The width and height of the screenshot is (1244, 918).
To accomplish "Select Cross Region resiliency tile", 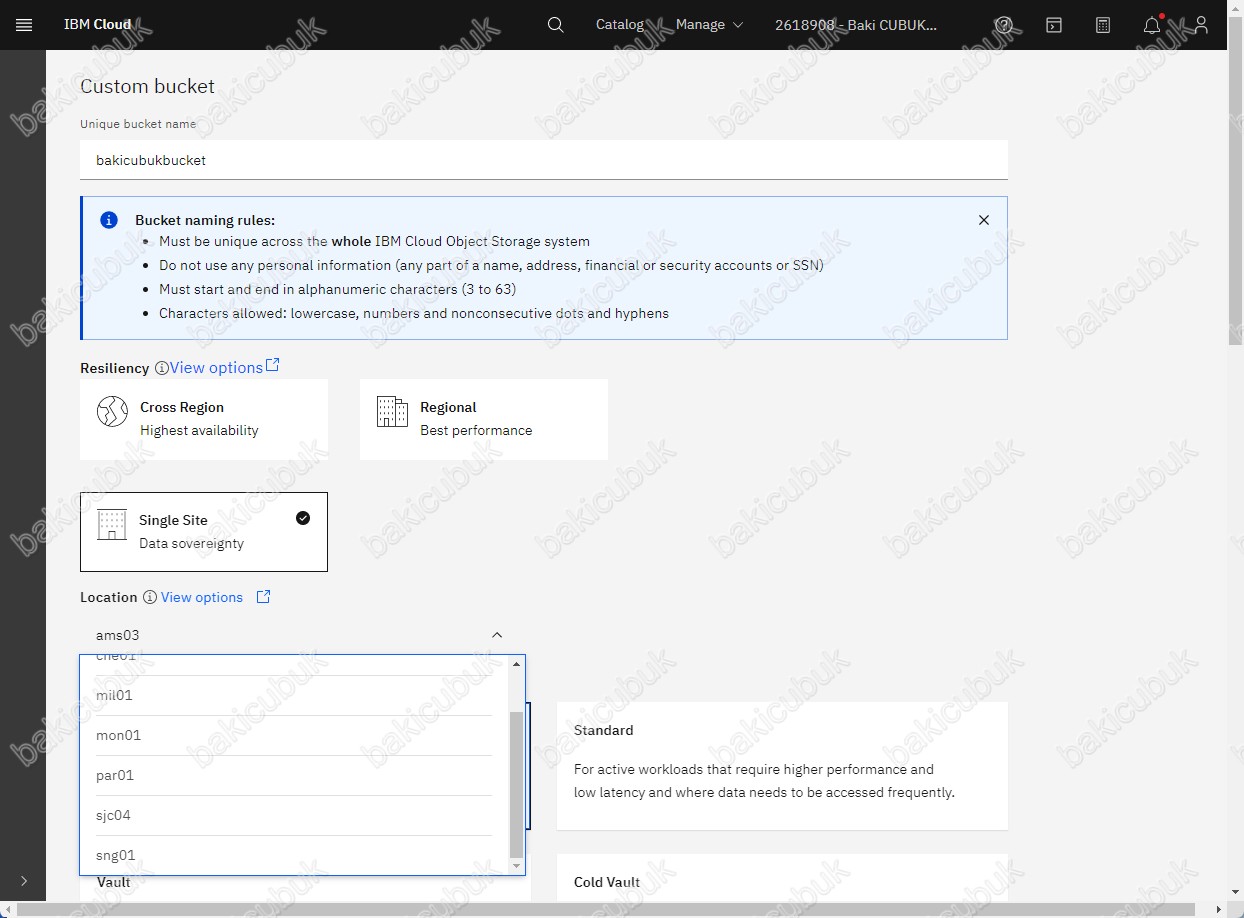I will (x=204, y=419).
